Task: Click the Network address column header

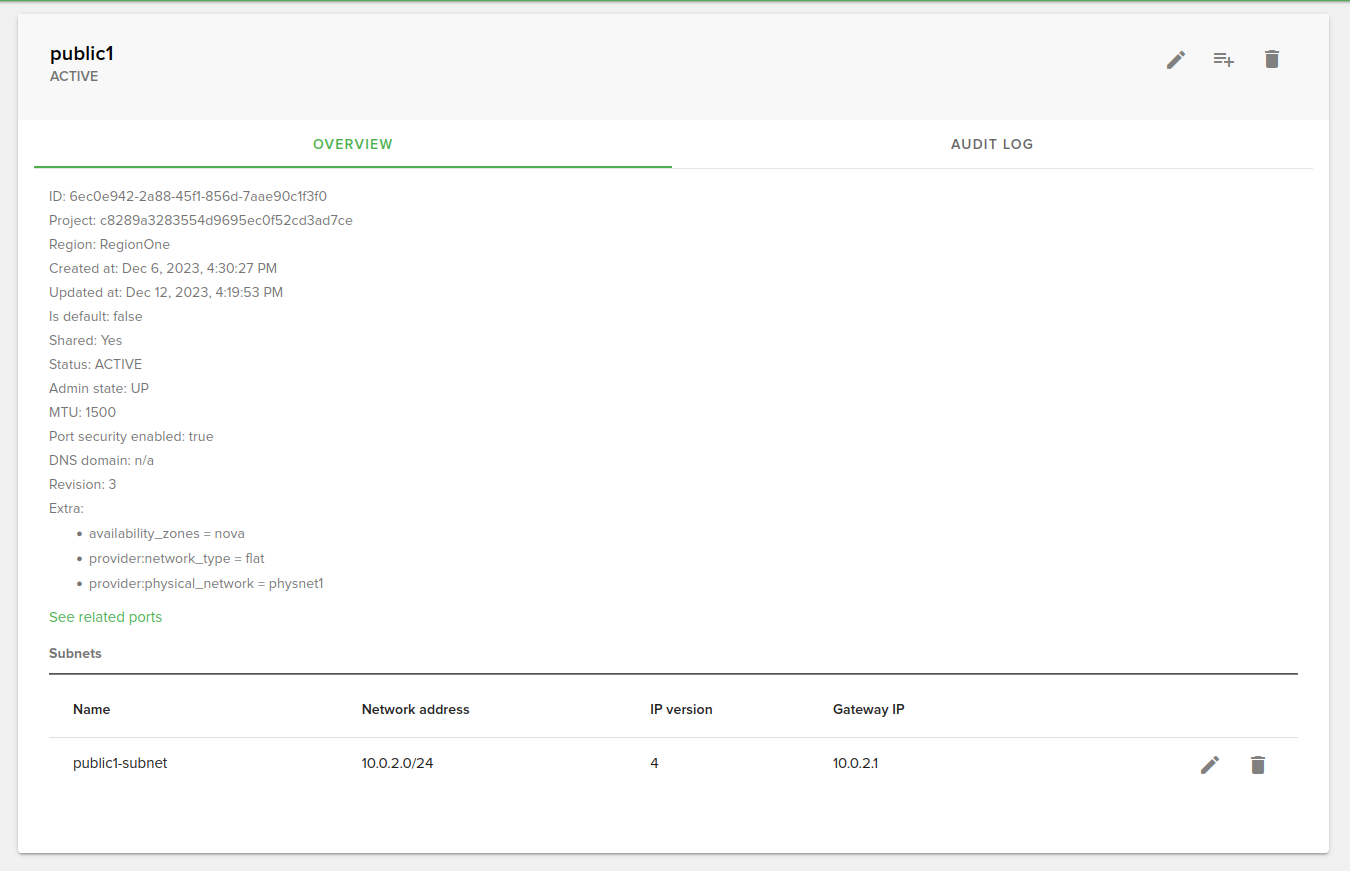Action: (415, 709)
